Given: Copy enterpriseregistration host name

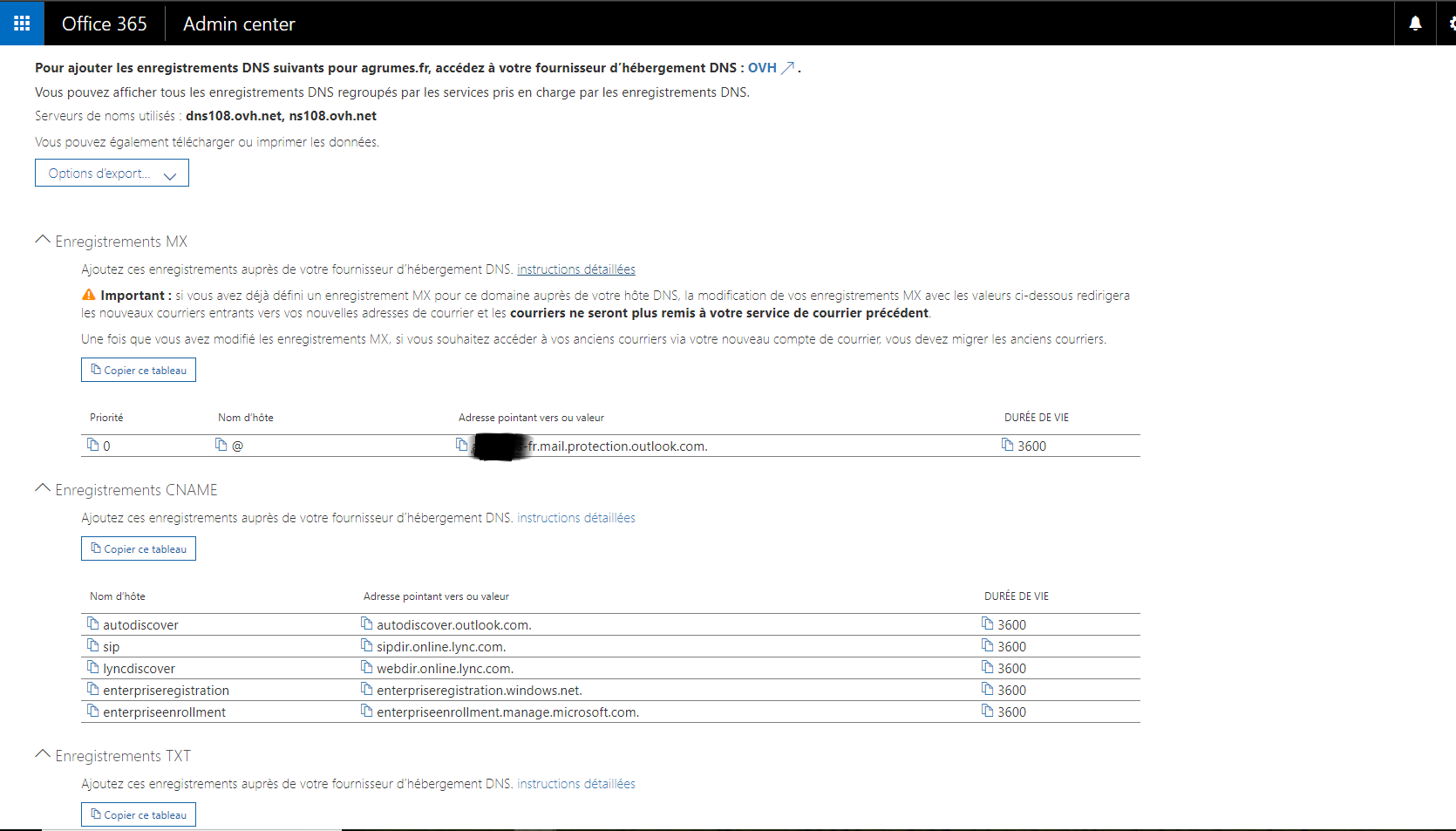Looking at the screenshot, I should [x=92, y=689].
